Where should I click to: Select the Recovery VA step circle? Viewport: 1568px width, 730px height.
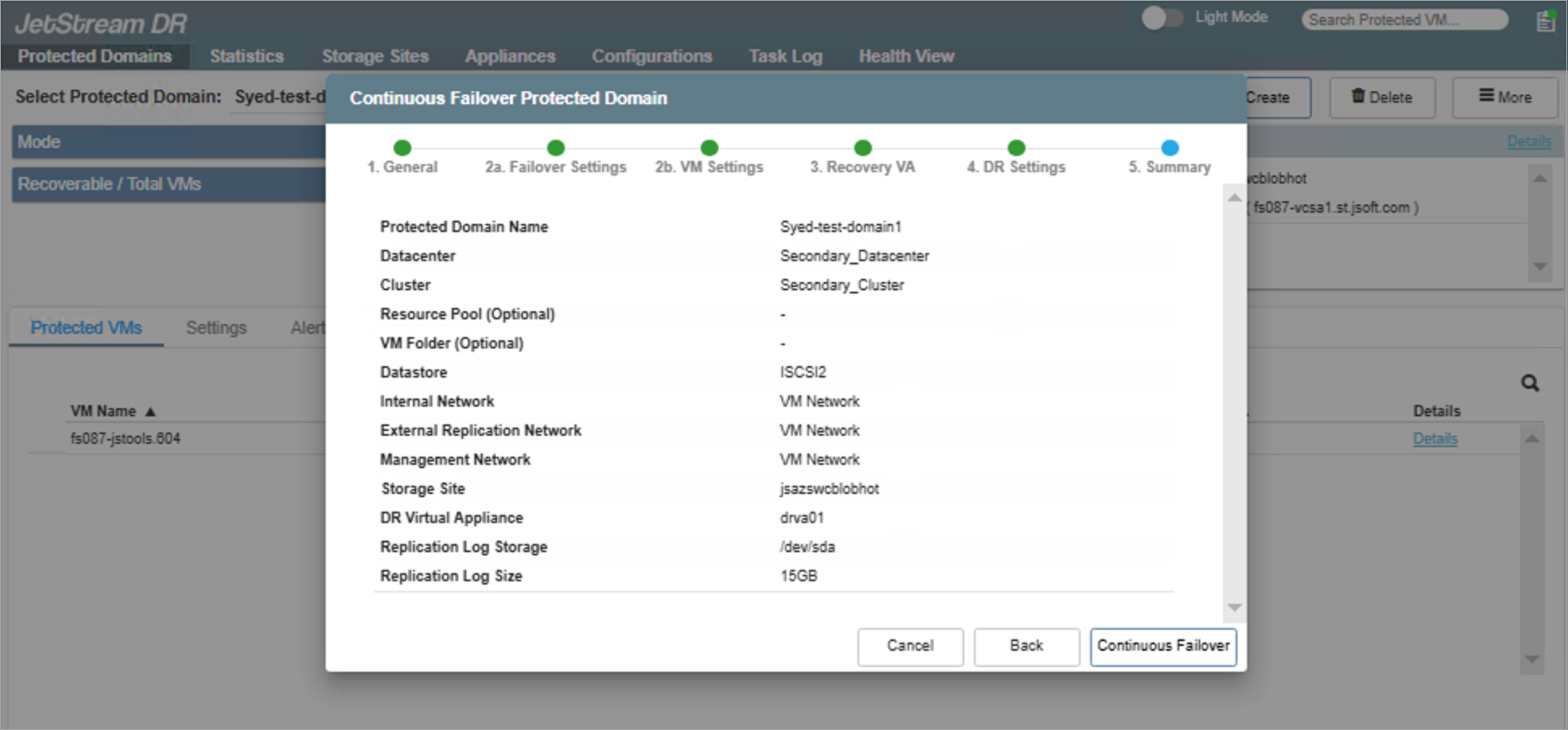[x=862, y=148]
